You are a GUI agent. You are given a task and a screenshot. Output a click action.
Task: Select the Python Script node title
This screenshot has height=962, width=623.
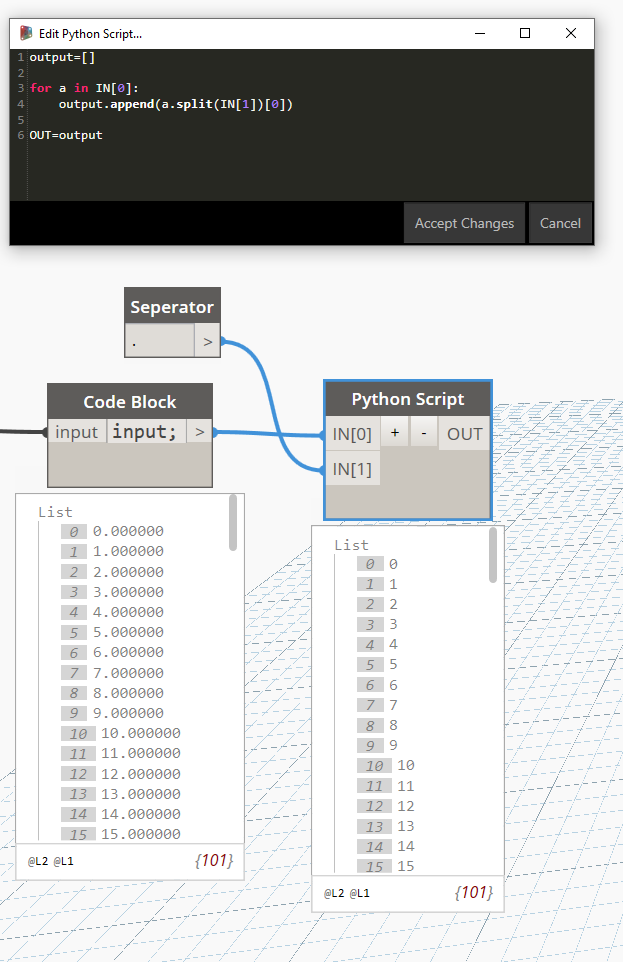pos(408,399)
